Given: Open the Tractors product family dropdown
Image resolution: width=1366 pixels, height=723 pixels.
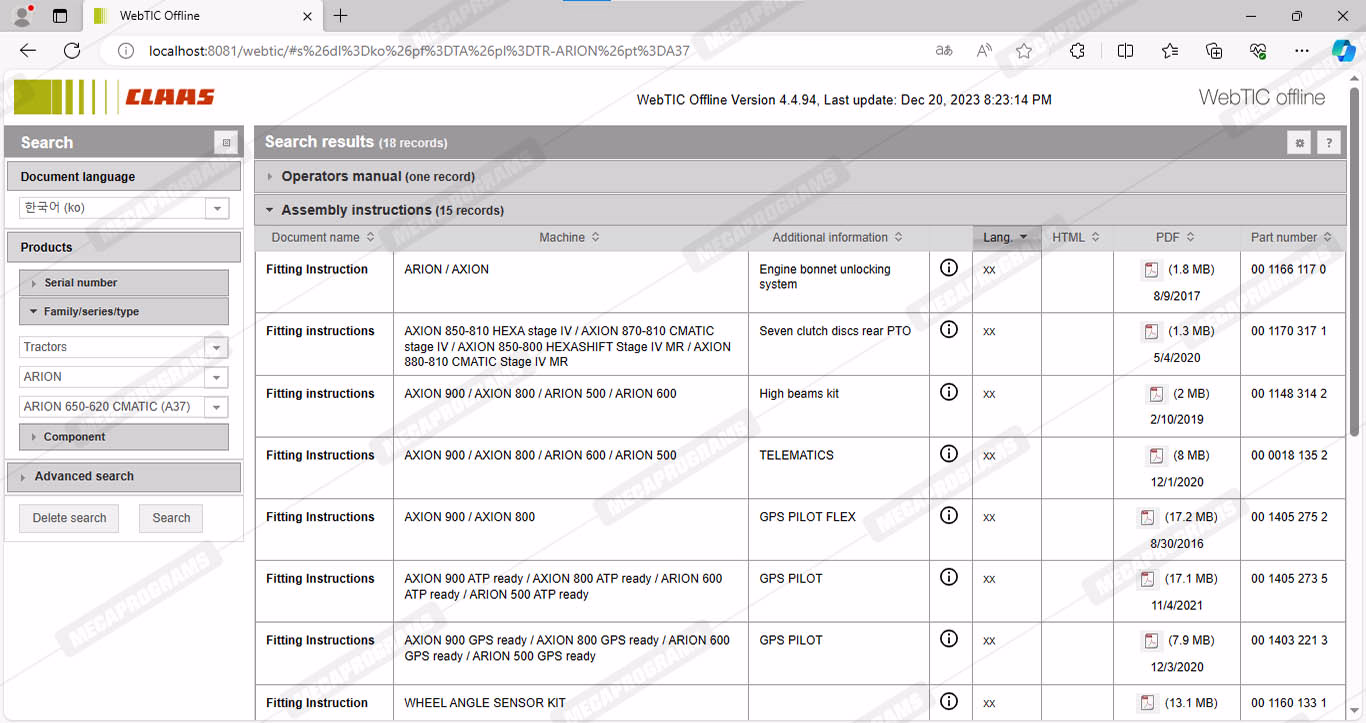Looking at the screenshot, I should 216,347.
